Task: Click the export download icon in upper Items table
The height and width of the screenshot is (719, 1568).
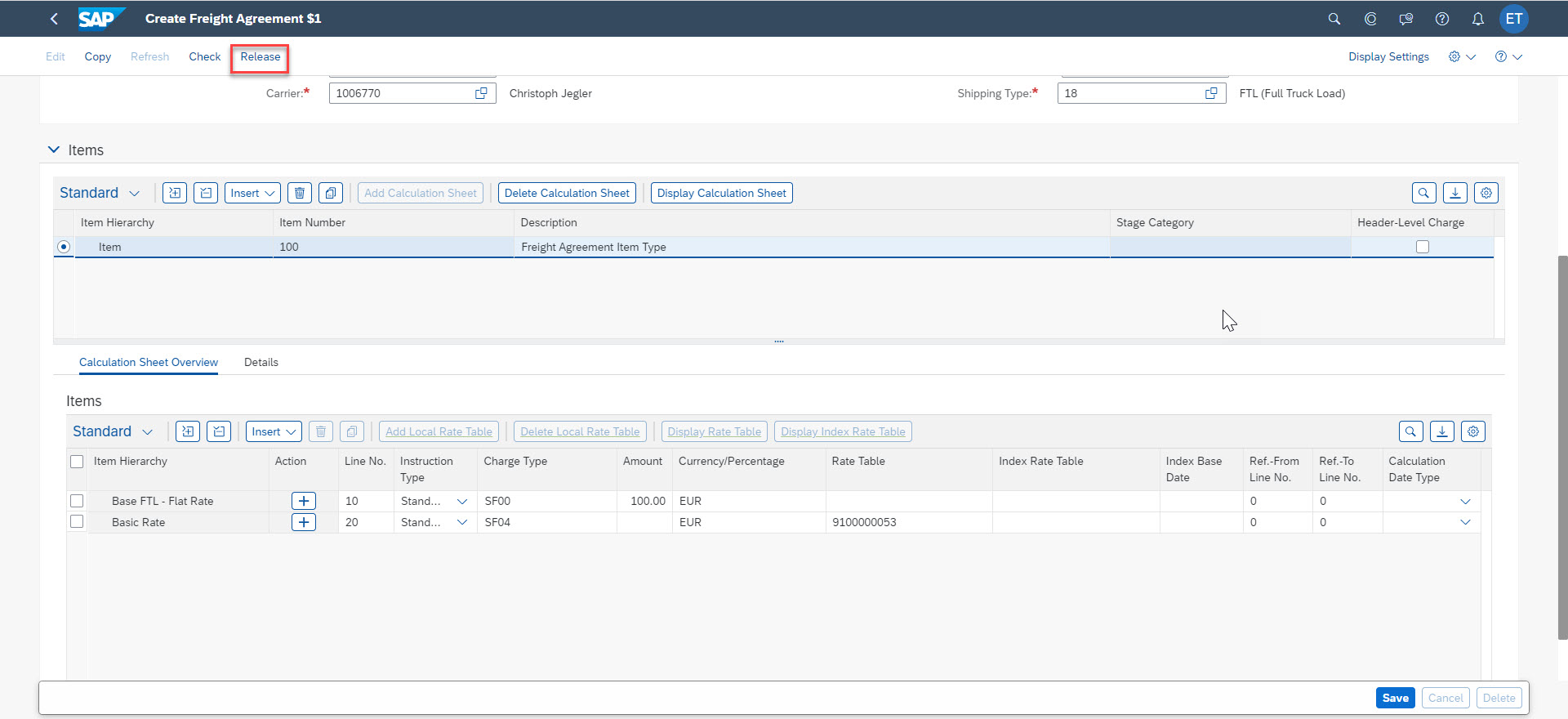Action: click(1454, 193)
